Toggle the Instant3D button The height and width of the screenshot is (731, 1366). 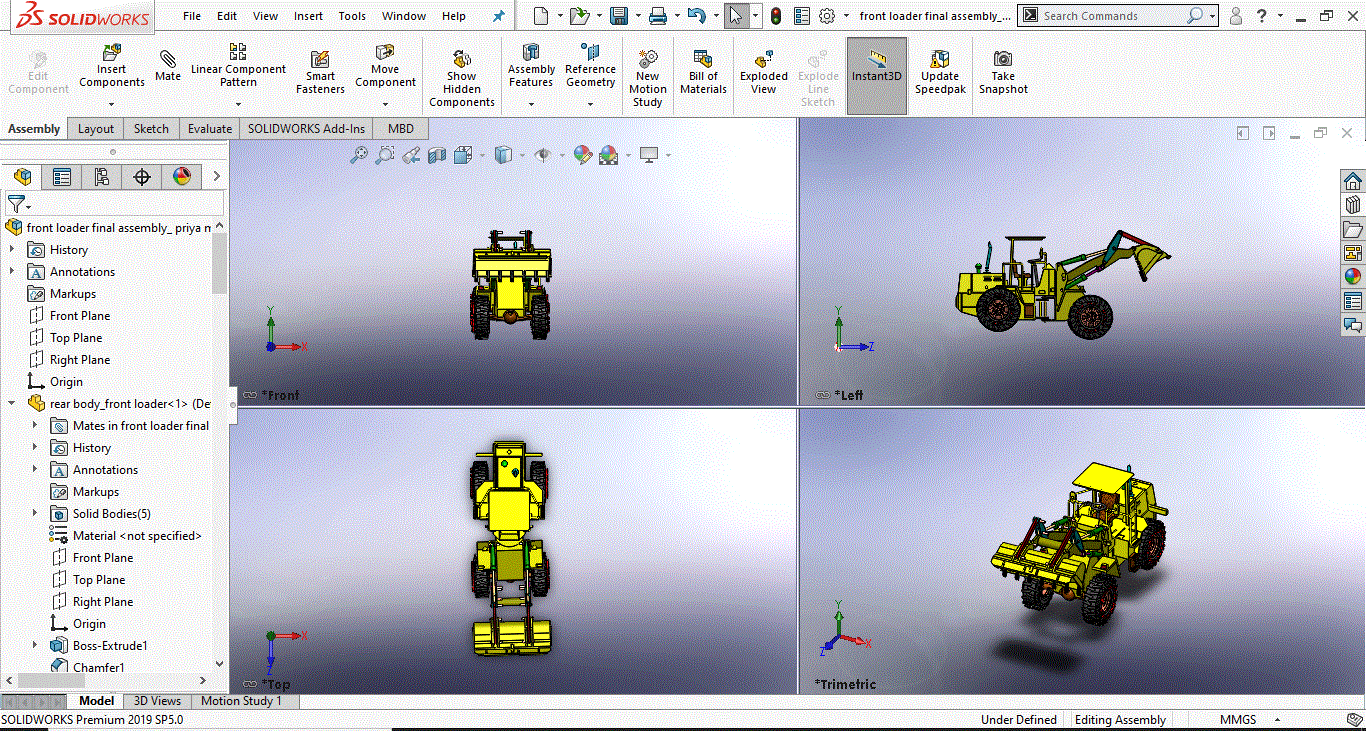[x=877, y=75]
